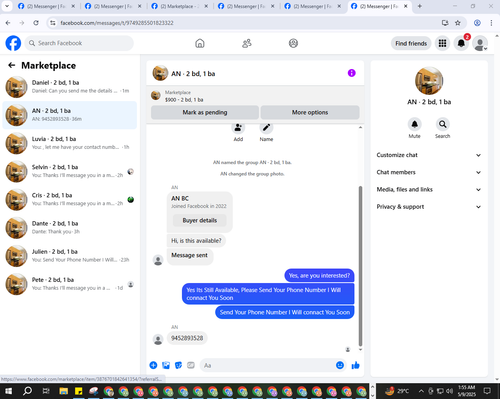Viewport: 500px width, 399px height.
Task: Open the Notifications bell
Action: [x=461, y=43]
